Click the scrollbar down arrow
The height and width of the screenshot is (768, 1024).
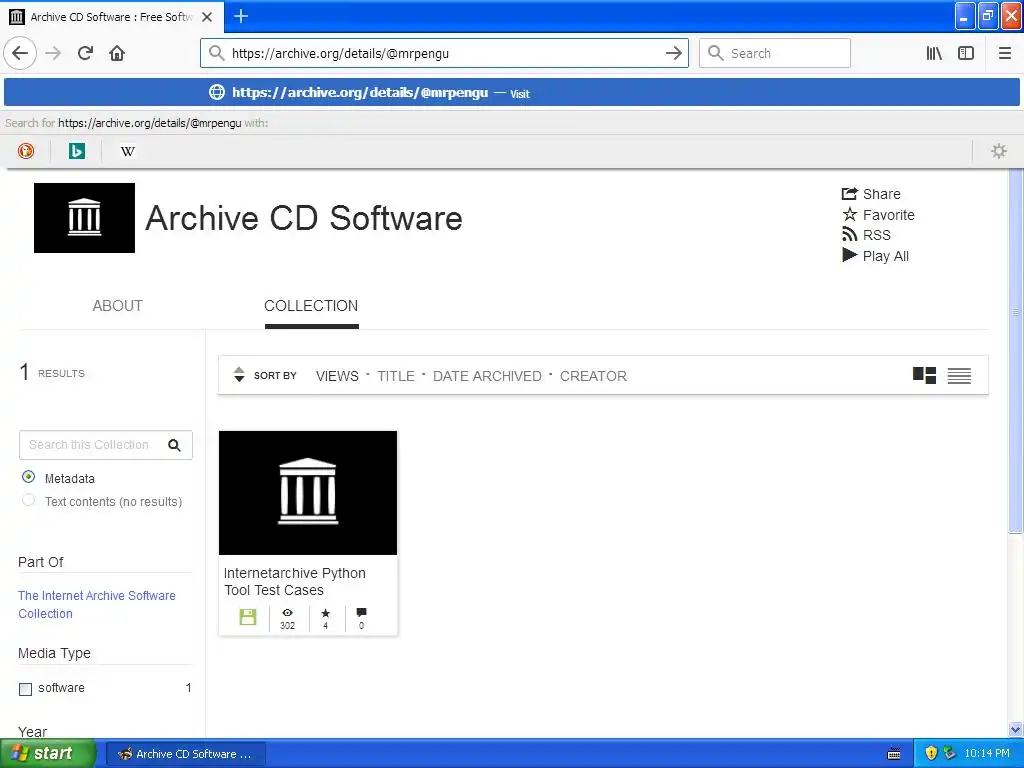pyautogui.click(x=1016, y=729)
